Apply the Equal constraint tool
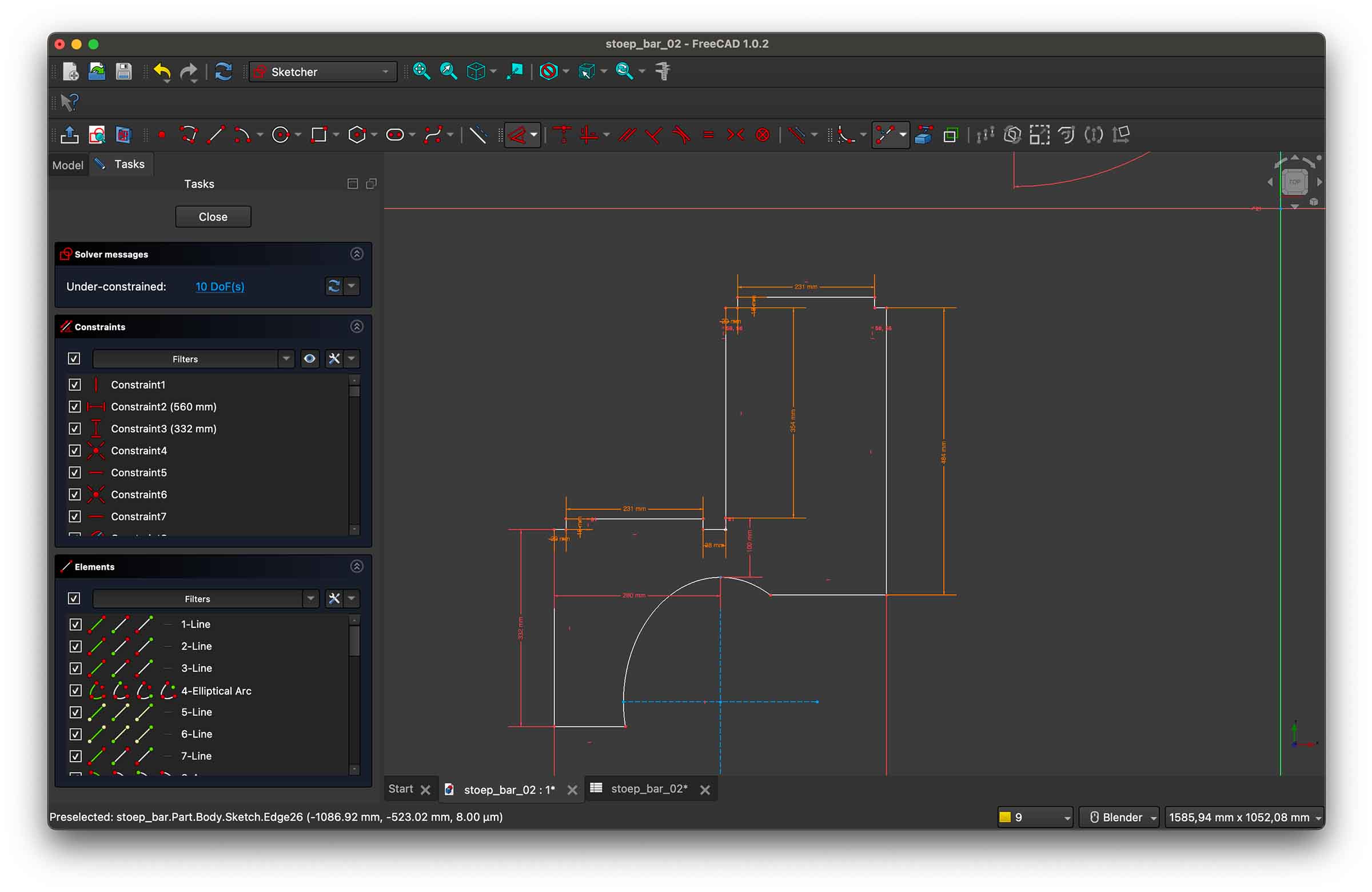 [x=708, y=135]
